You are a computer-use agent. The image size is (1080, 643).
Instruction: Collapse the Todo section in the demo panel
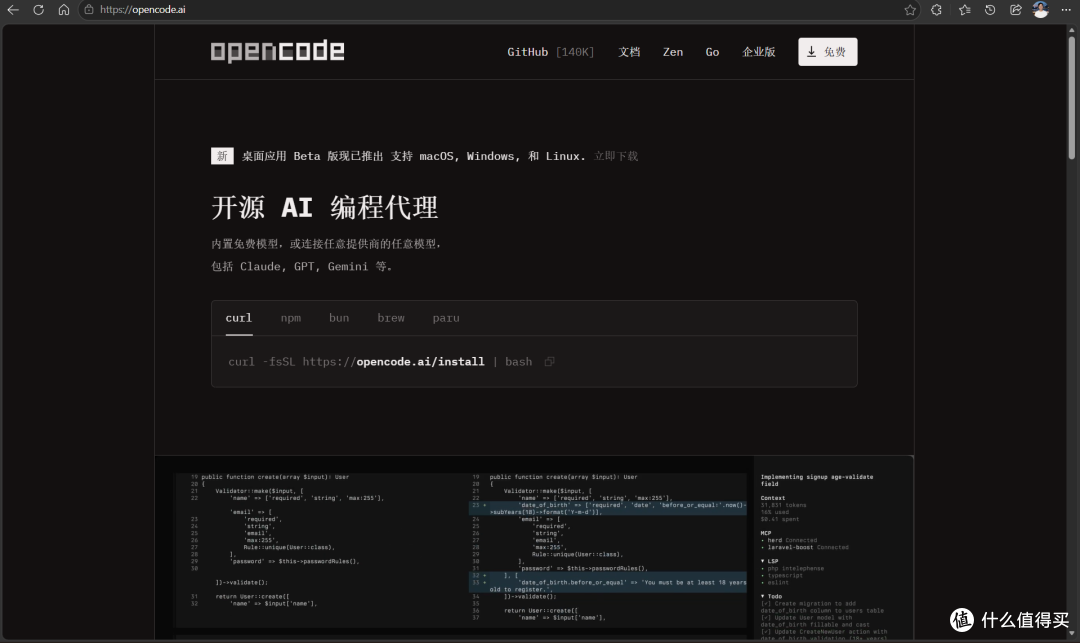771,596
